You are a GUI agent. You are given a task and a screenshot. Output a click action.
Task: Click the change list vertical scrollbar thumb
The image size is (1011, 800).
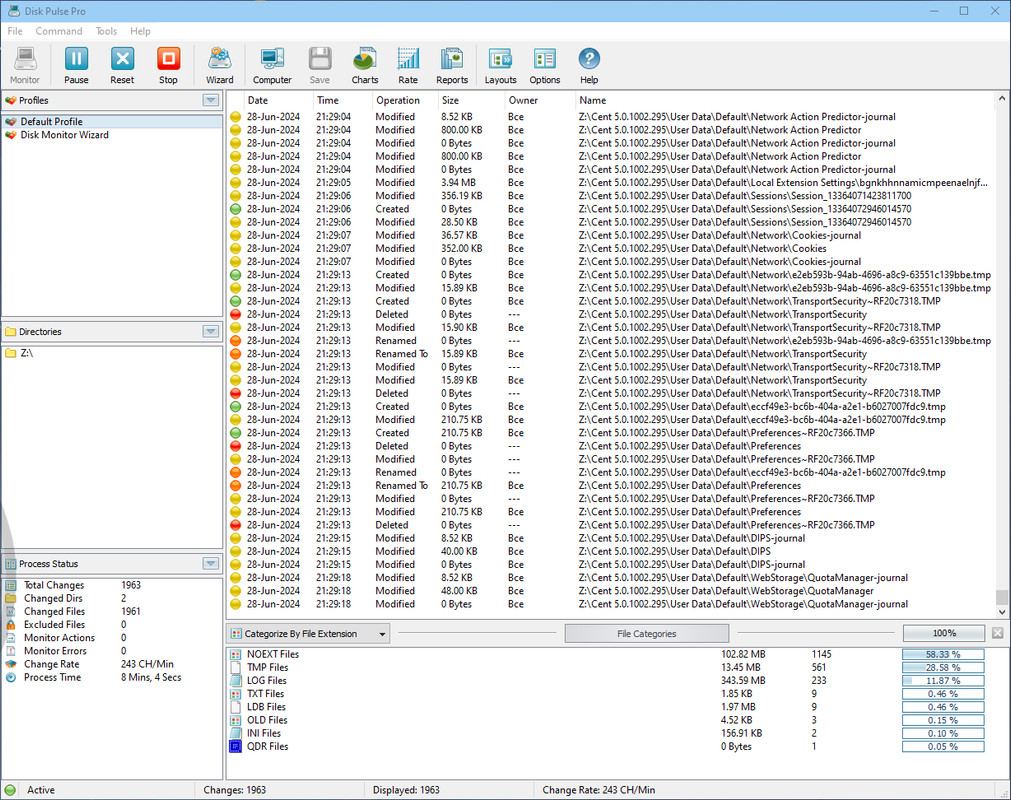pos(1001,598)
